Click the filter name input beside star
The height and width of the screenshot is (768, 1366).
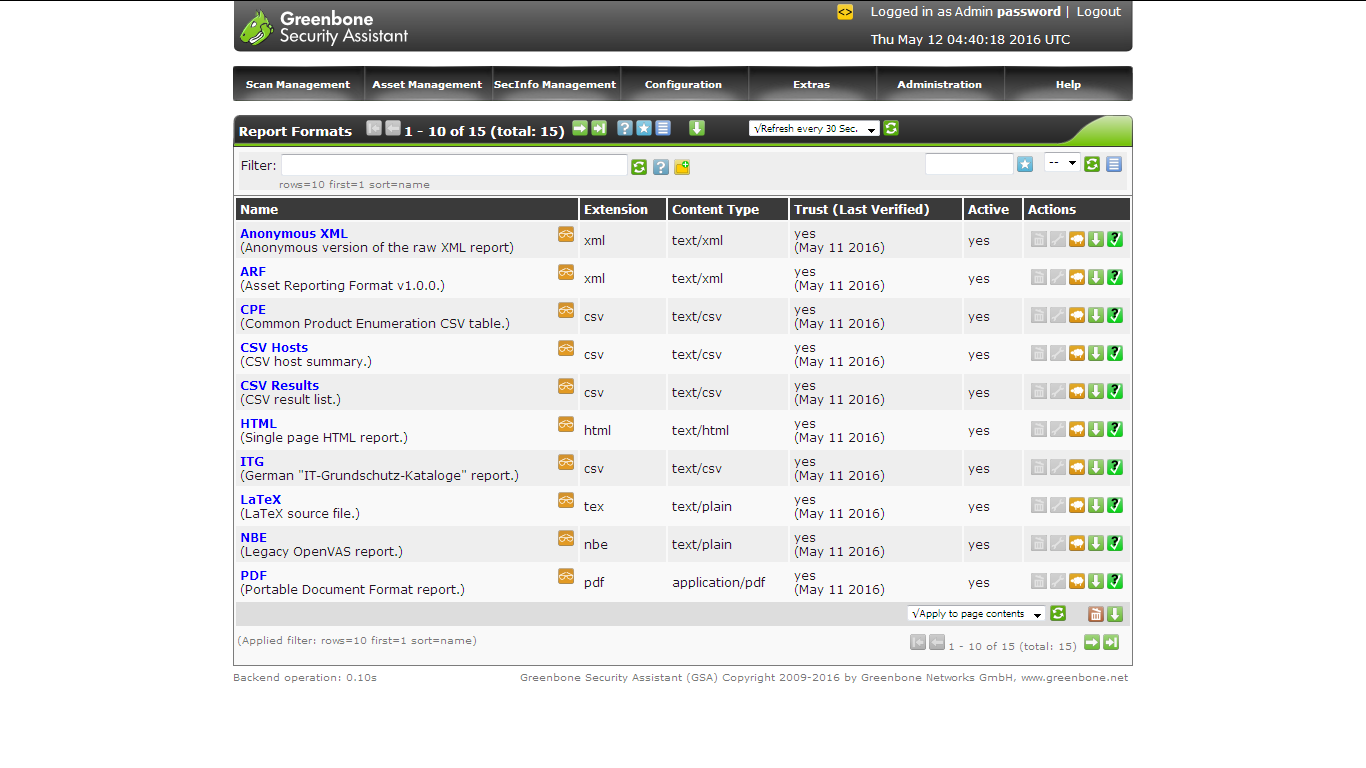[x=969, y=163]
